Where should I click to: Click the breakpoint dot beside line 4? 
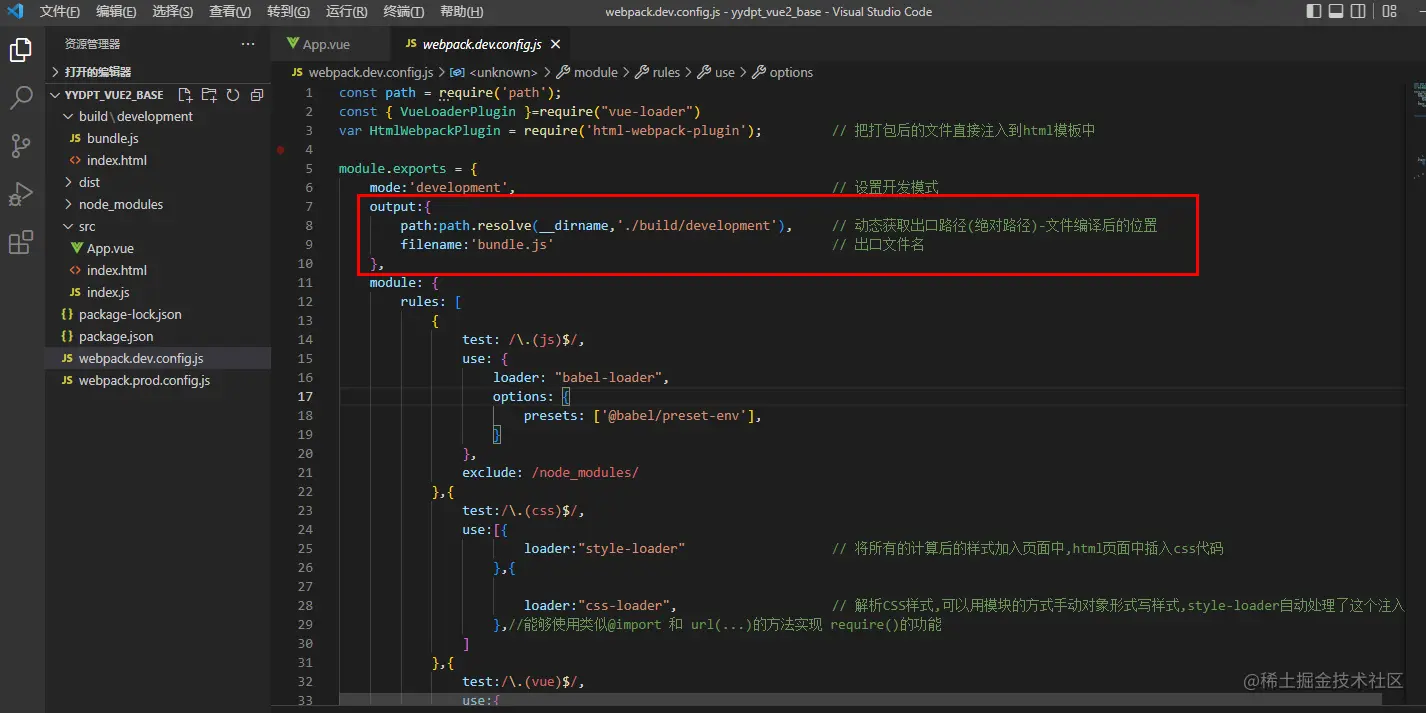[281, 149]
